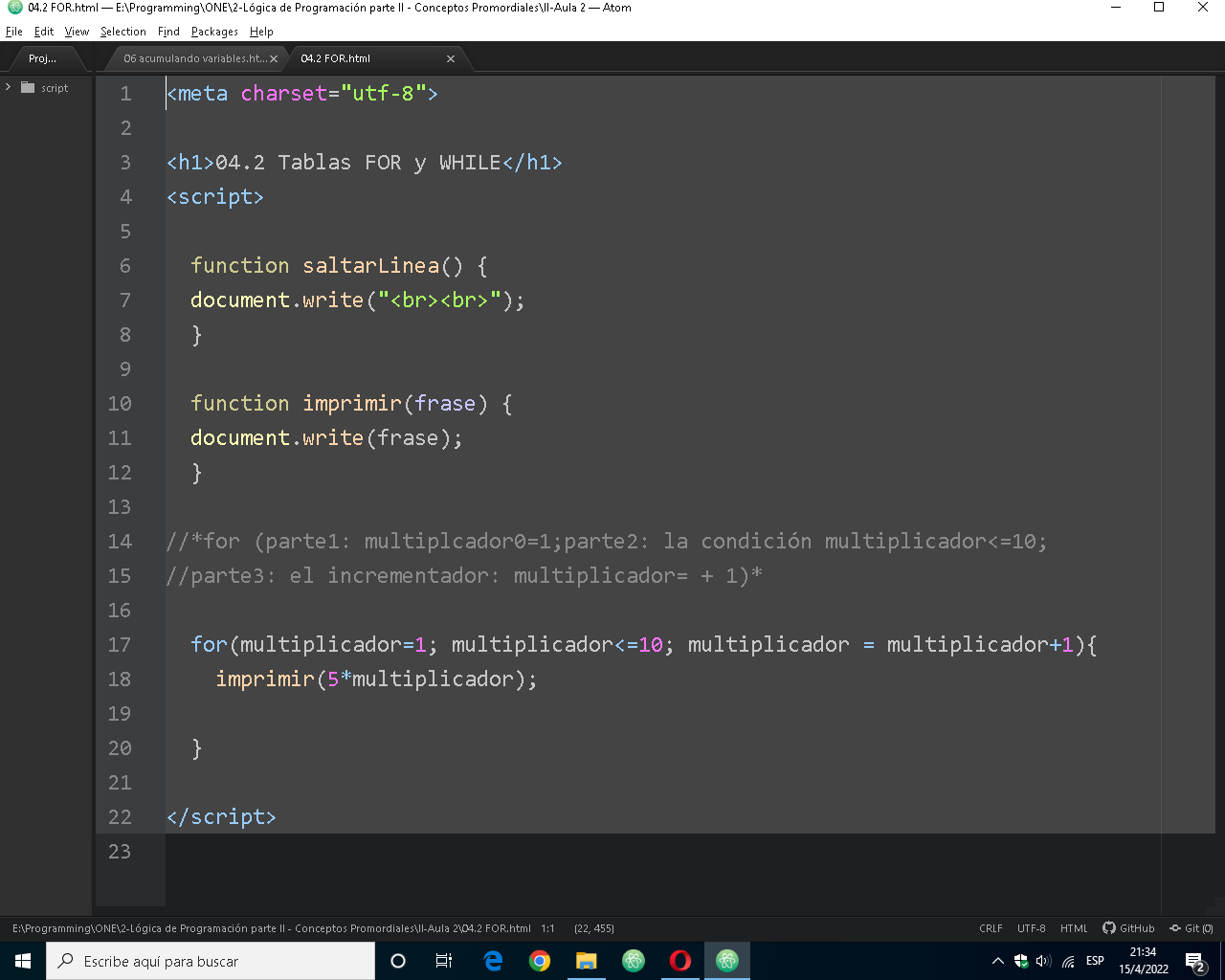Minimize the Atom window
Image resolution: width=1225 pixels, height=980 pixels.
click(x=1115, y=8)
